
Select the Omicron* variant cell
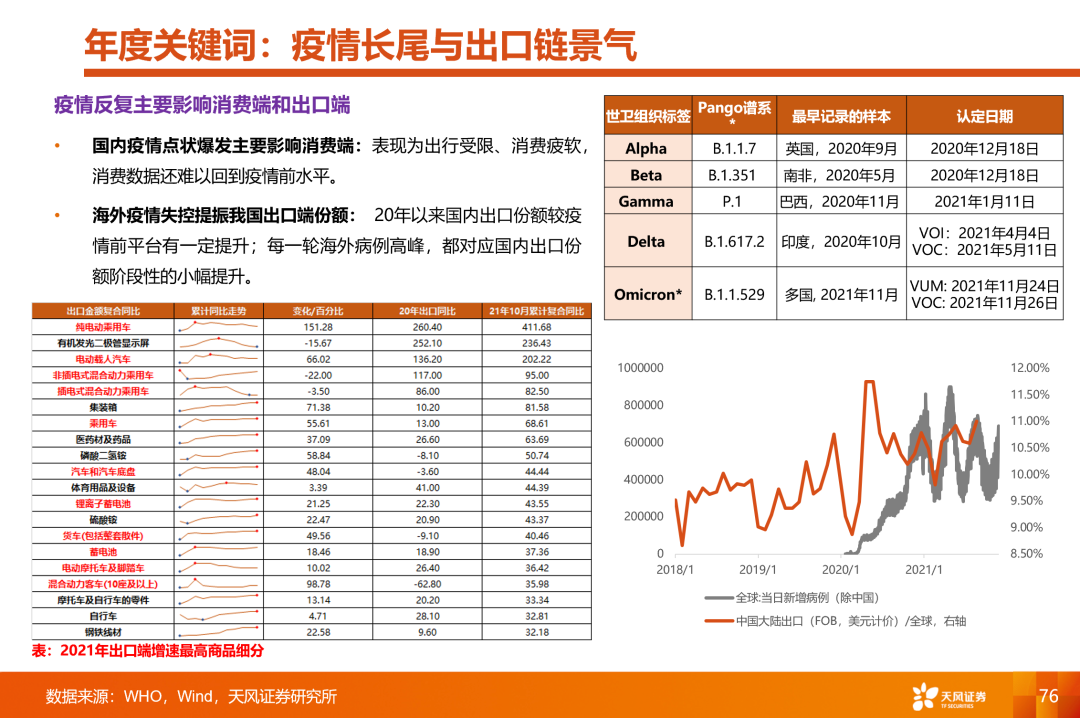click(x=647, y=294)
